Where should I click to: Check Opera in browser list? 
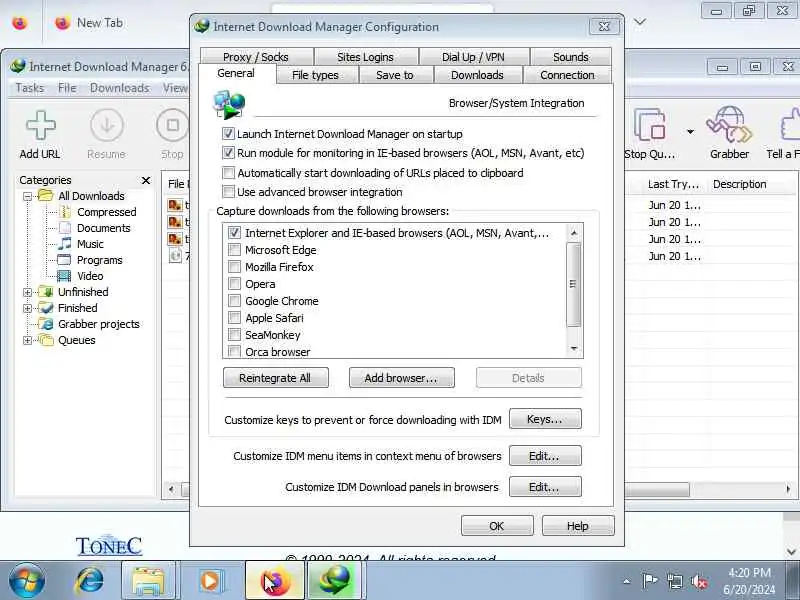click(x=234, y=284)
